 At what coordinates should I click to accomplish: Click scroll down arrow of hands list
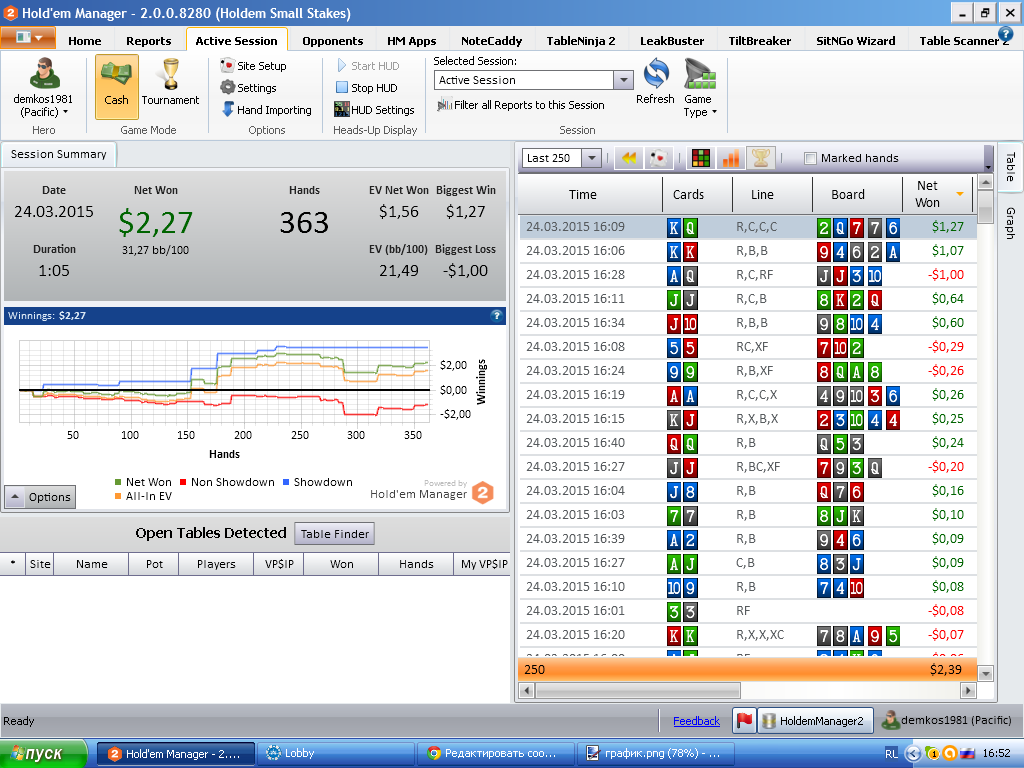click(985, 673)
